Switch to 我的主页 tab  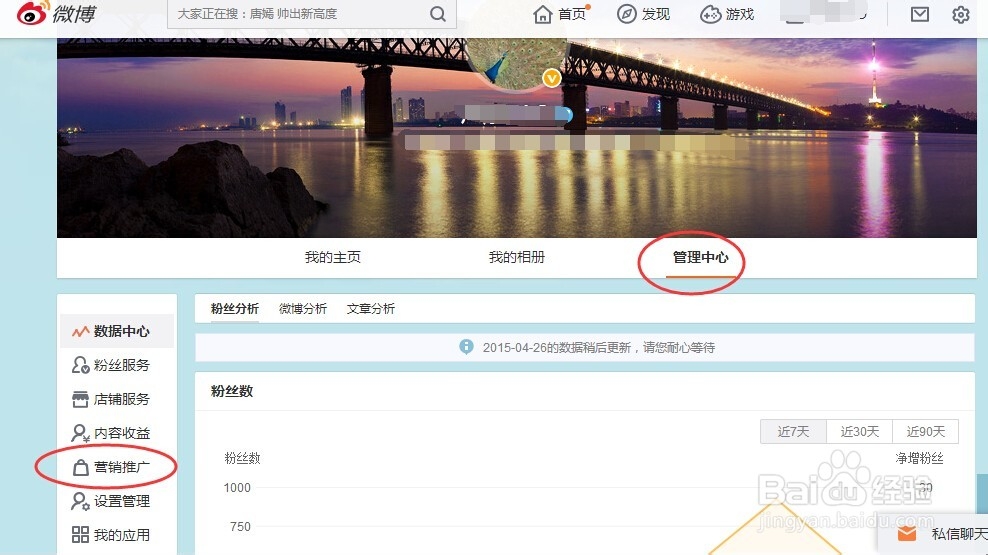coord(333,257)
